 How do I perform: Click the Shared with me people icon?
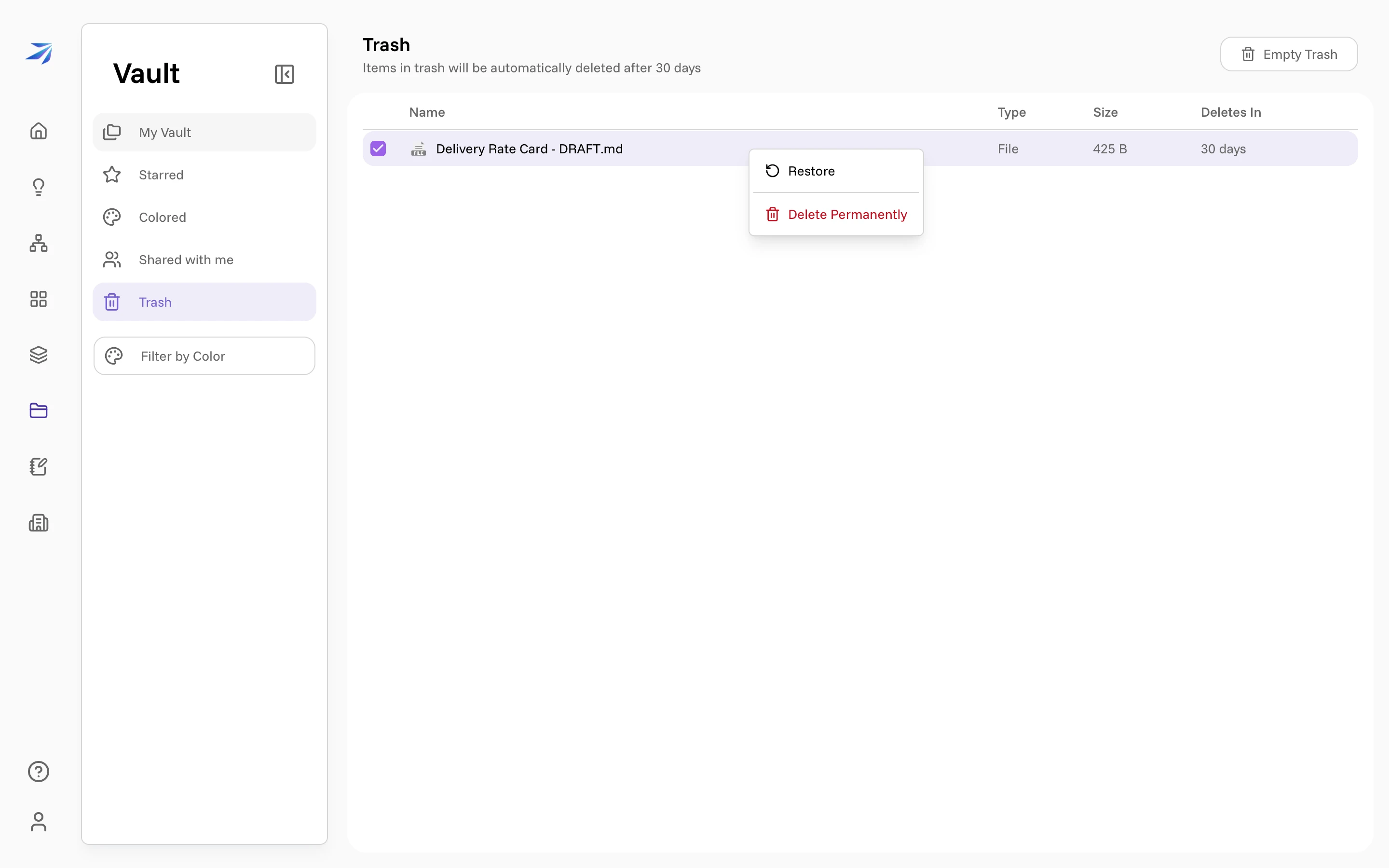click(x=112, y=259)
